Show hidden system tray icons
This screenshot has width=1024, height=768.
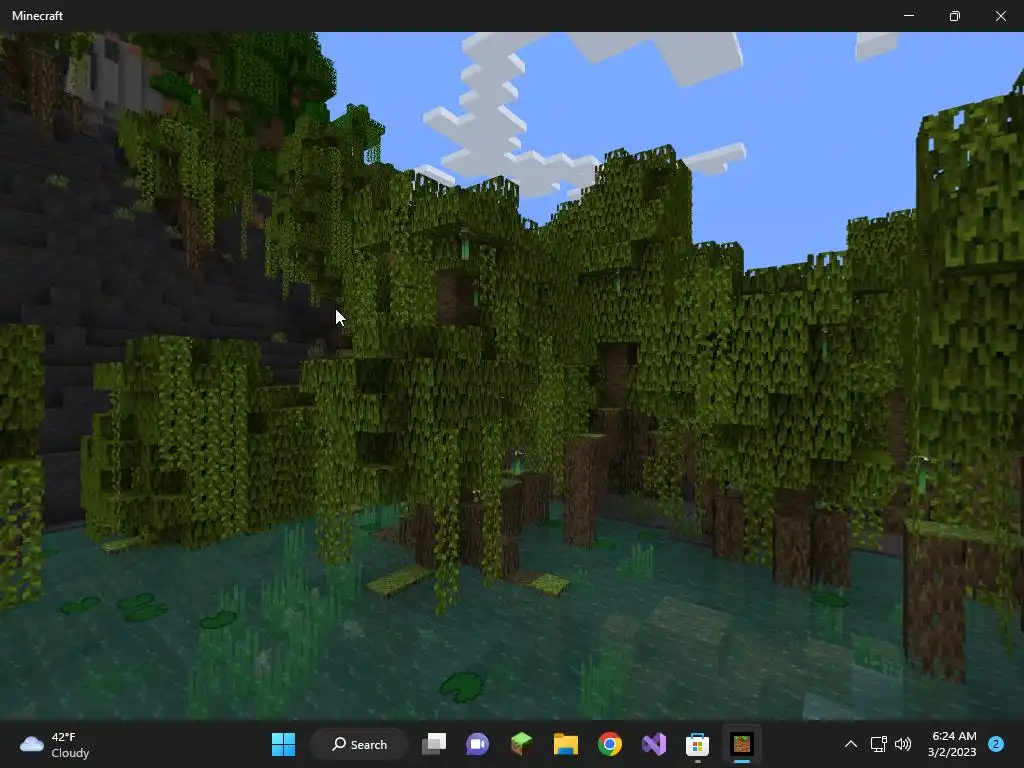coord(851,744)
